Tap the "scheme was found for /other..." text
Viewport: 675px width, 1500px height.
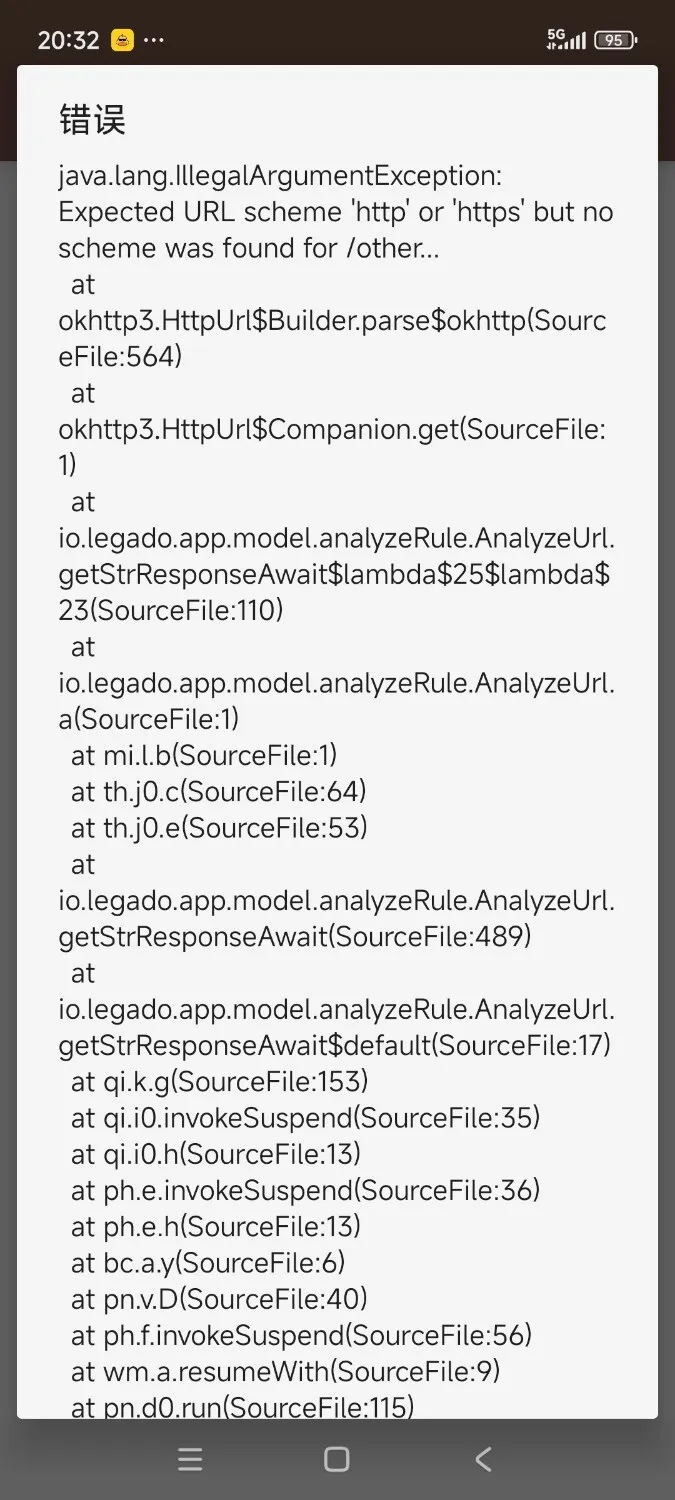248,248
